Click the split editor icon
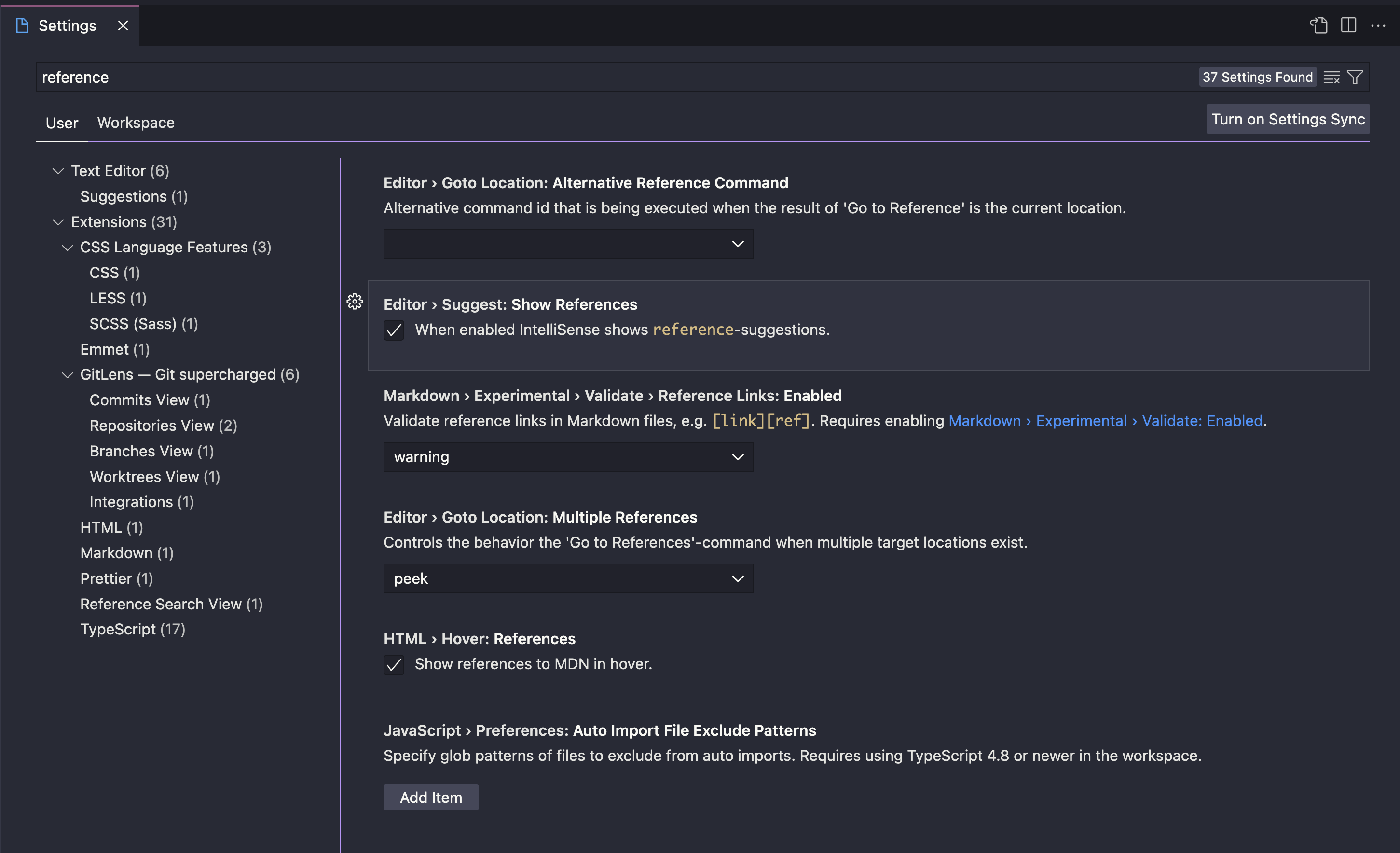This screenshot has height=853, width=1400. 1348,26
